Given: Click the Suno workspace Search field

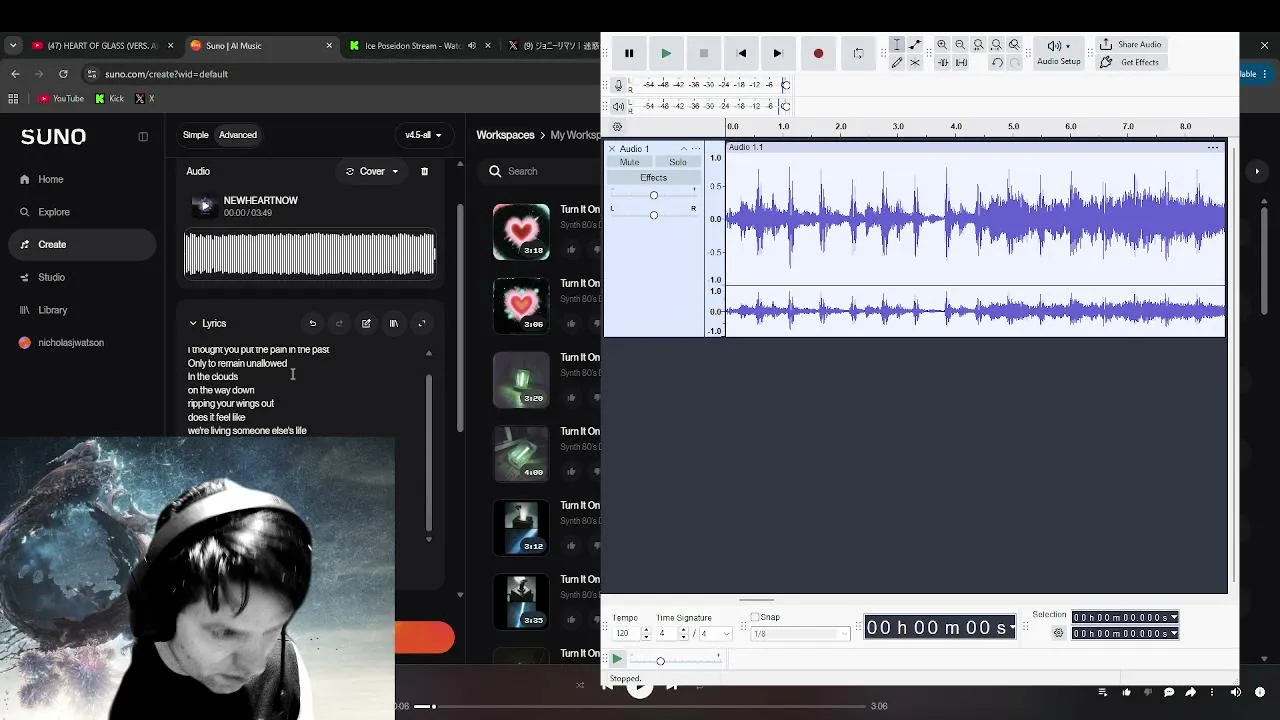Looking at the screenshot, I should tap(540, 171).
